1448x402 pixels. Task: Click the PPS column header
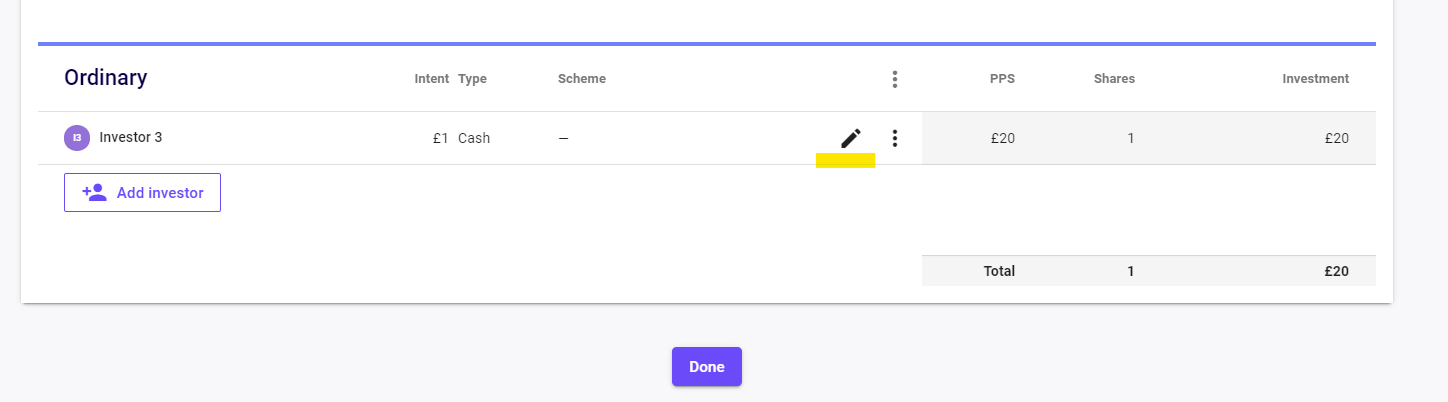[1002, 79]
